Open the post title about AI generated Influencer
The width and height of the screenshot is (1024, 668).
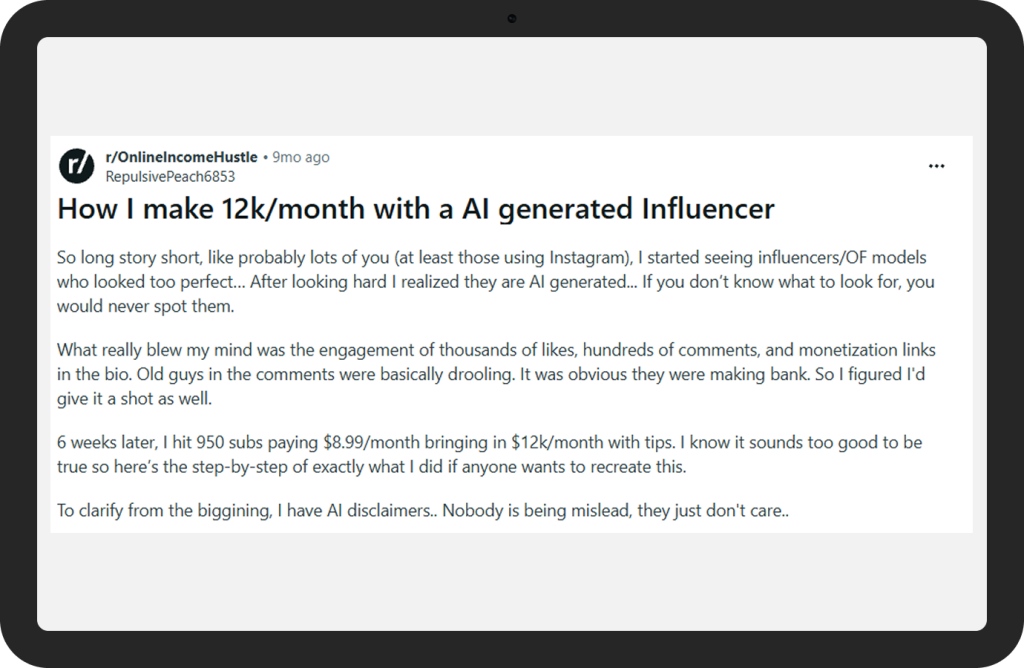click(x=415, y=209)
